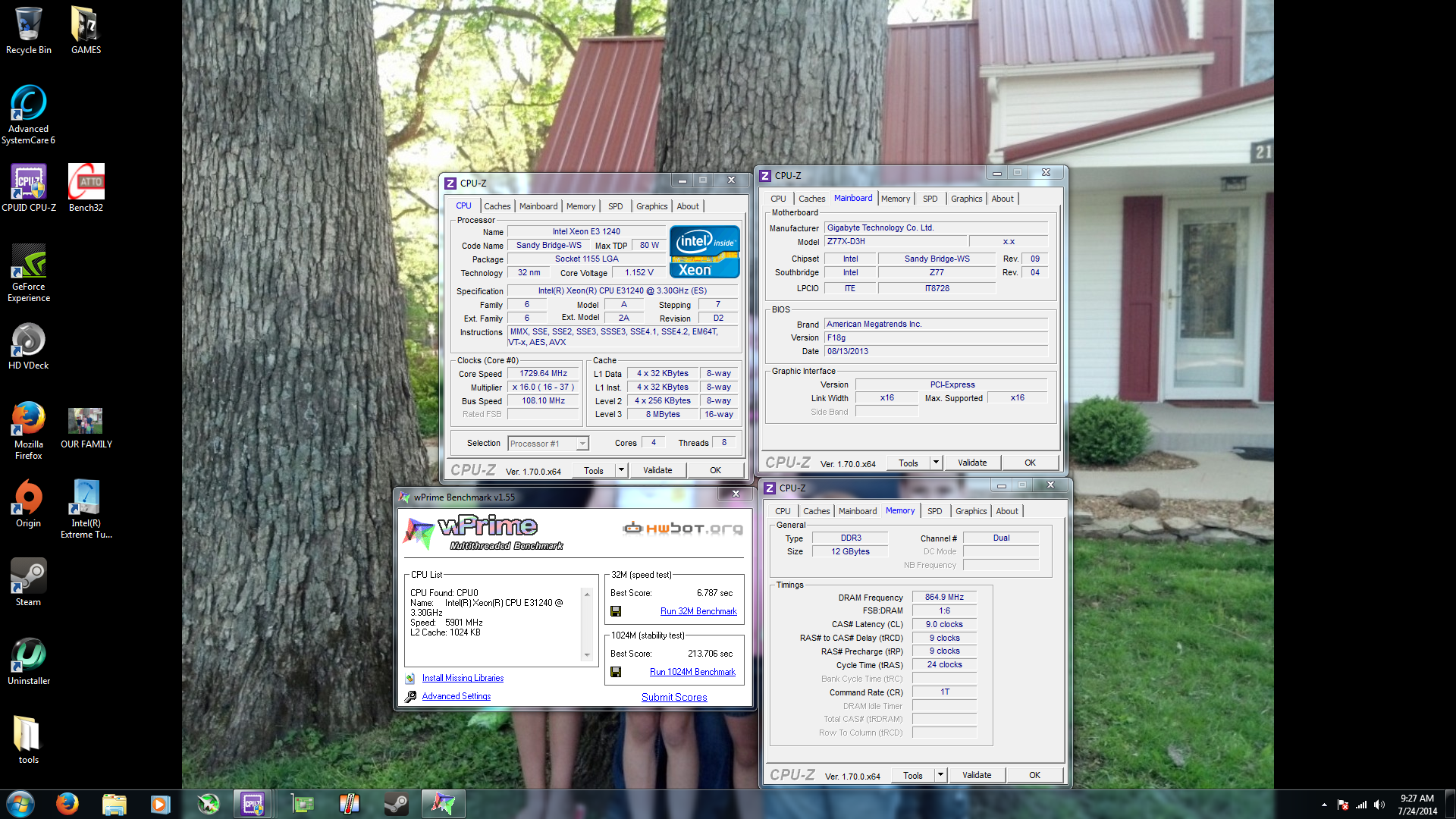Open the GAMES folder icon

point(86,30)
